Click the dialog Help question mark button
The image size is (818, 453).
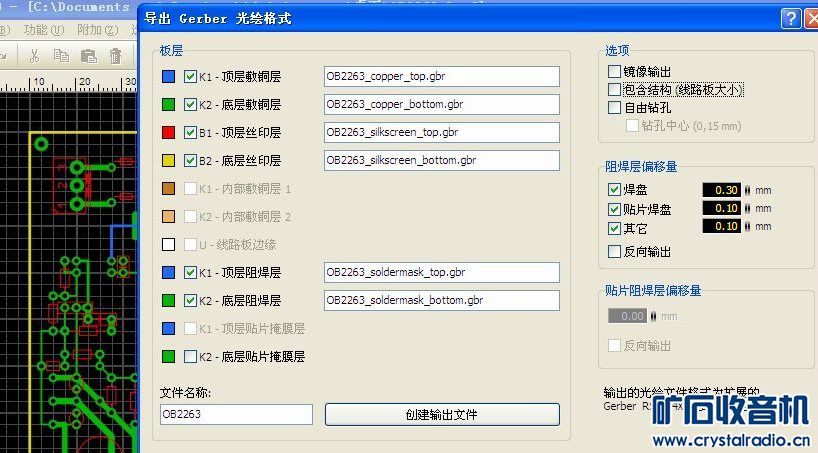[791, 19]
